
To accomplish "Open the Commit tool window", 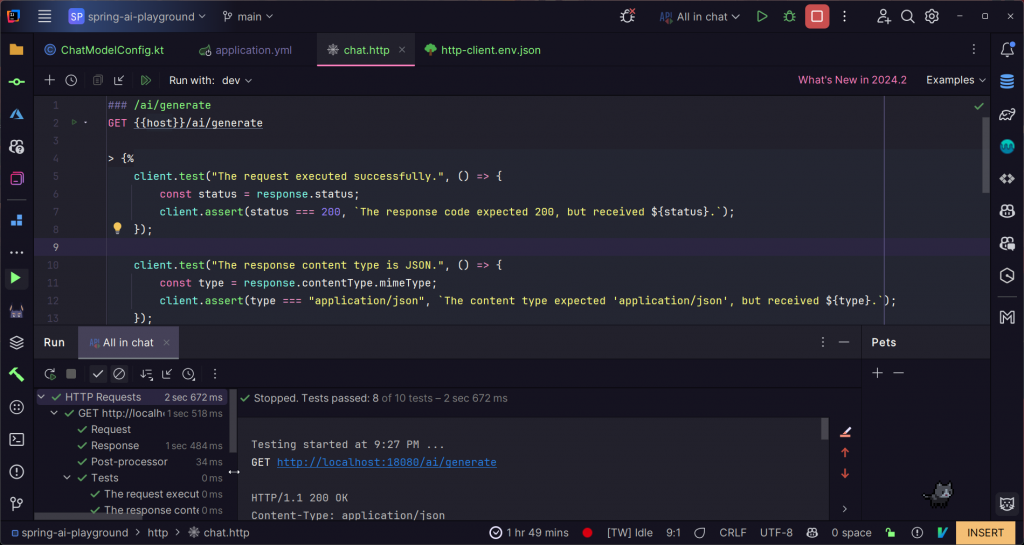I will 17,82.
